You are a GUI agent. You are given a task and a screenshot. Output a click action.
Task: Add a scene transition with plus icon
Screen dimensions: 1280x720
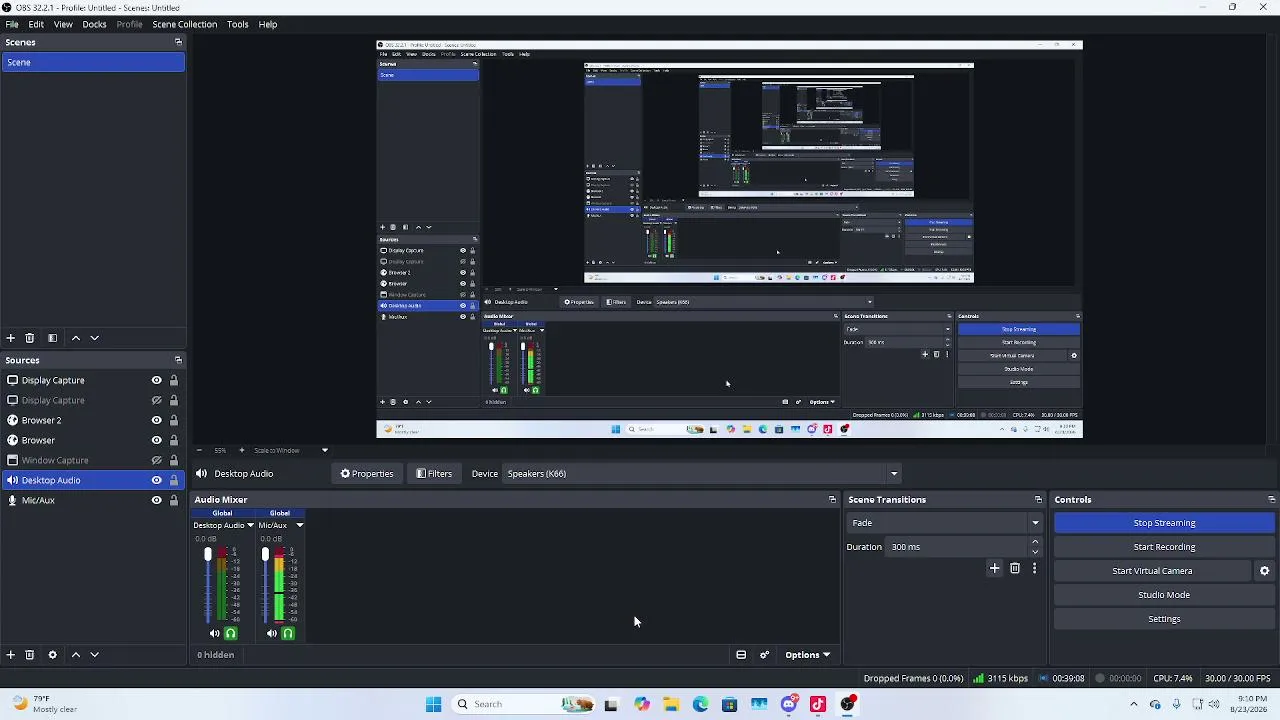click(x=994, y=569)
